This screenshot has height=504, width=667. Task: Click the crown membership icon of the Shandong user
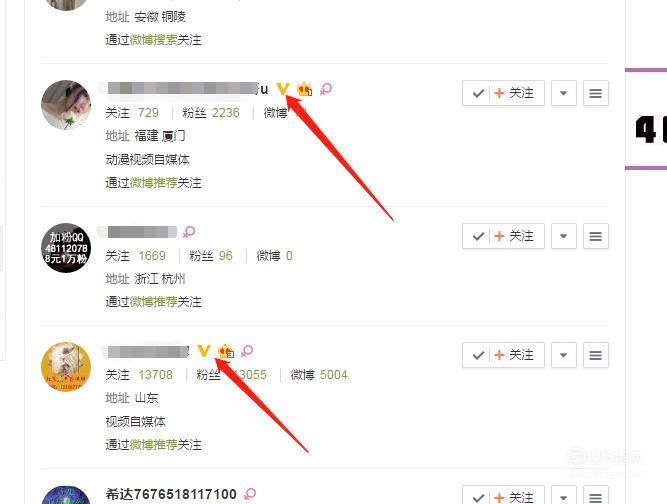[226, 351]
